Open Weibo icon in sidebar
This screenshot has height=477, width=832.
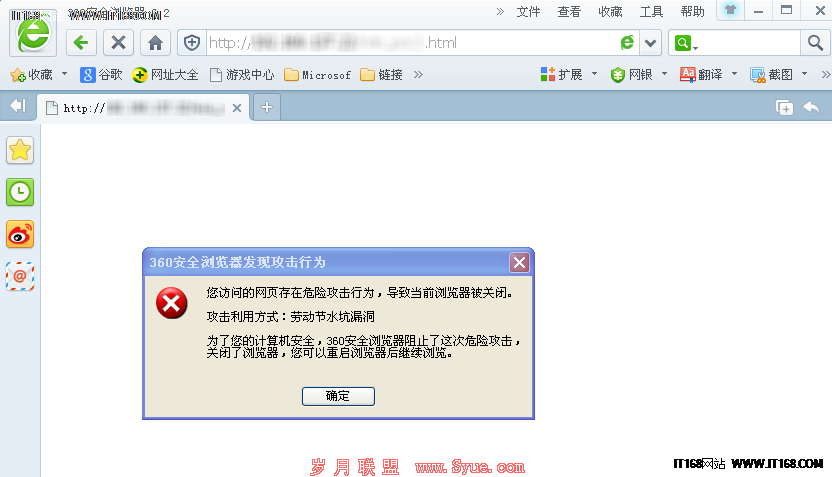[x=20, y=234]
